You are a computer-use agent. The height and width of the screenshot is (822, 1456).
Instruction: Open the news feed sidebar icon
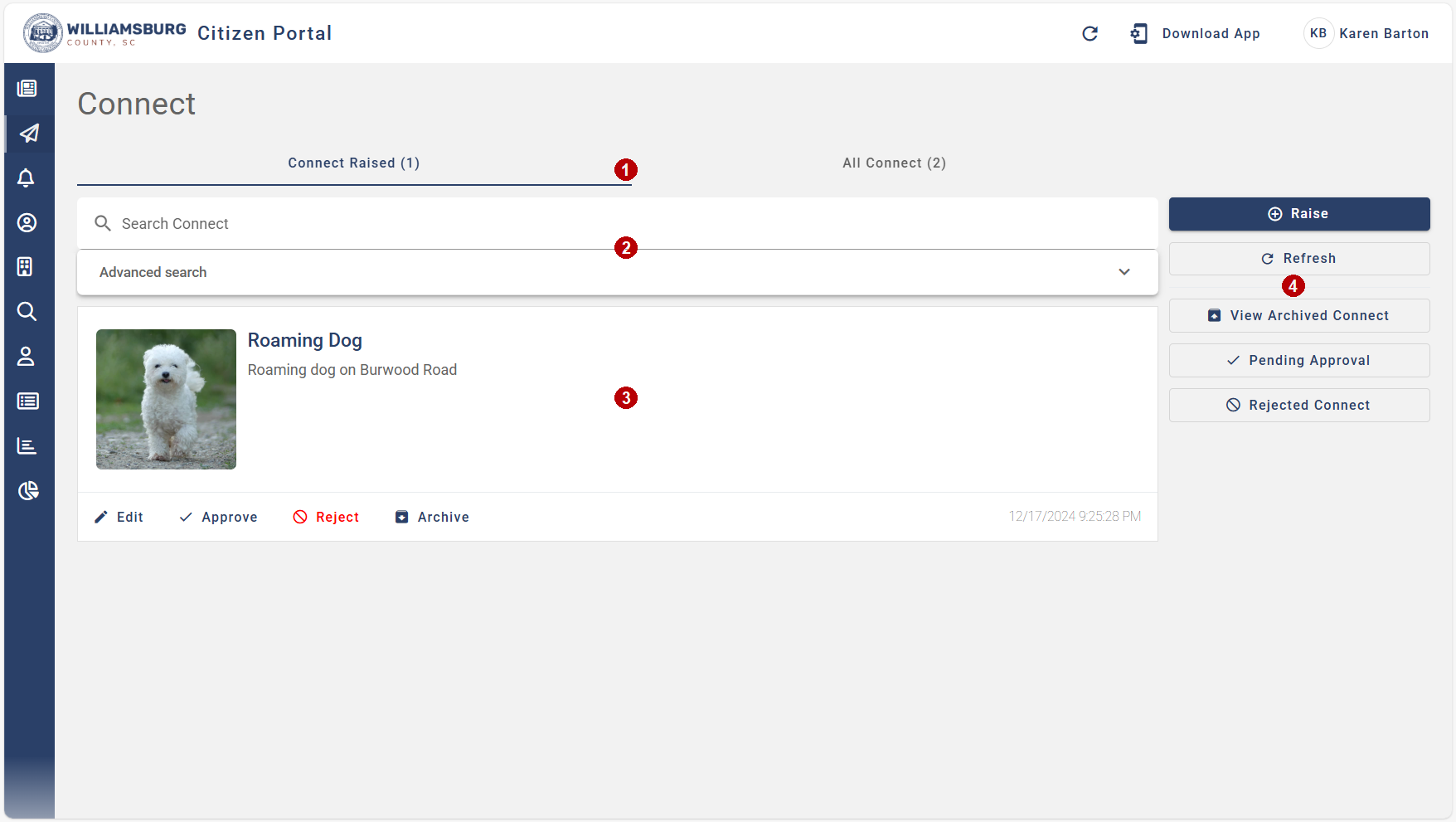click(27, 88)
